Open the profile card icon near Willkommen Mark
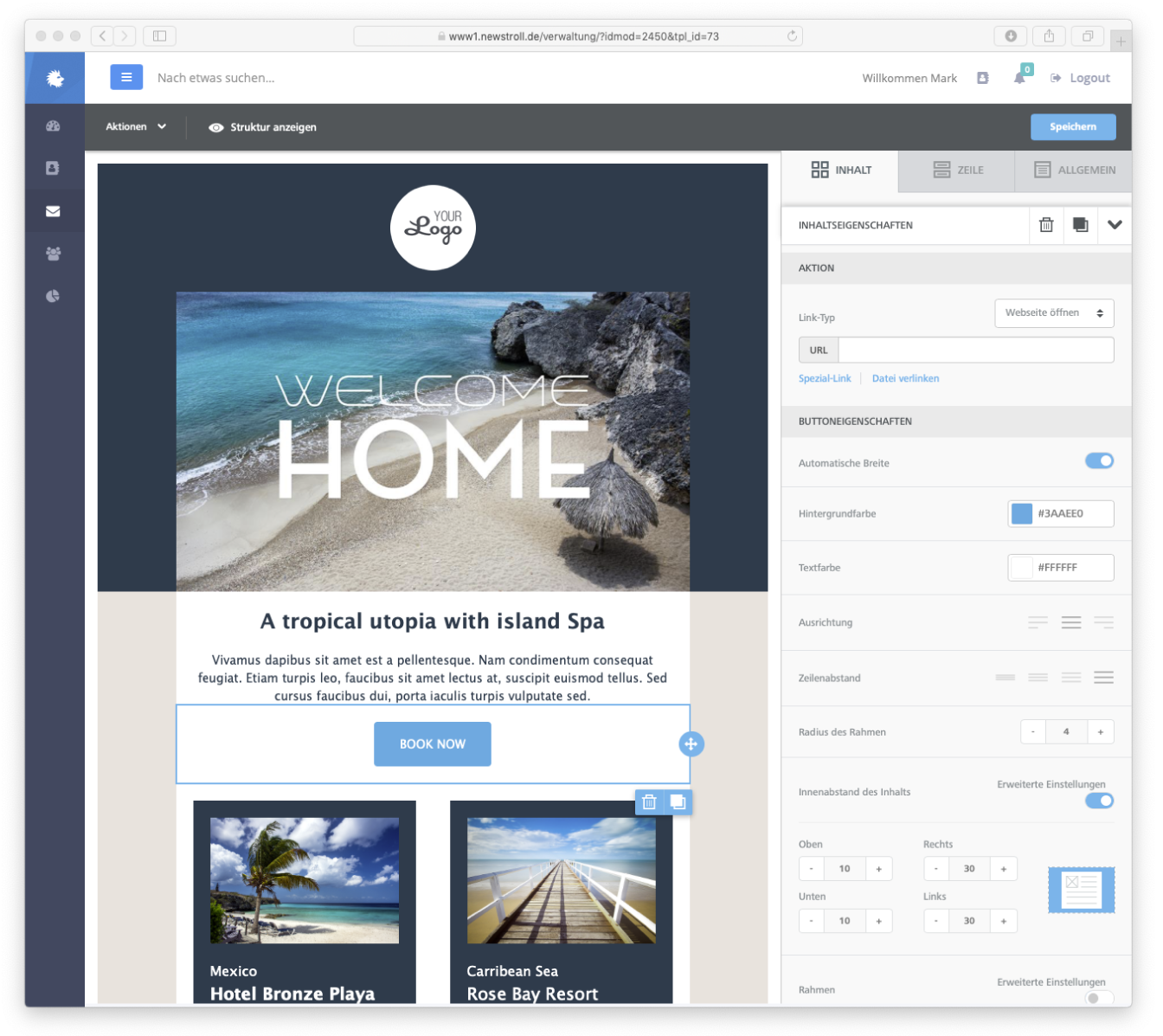This screenshot has height=1036, width=1163. click(x=983, y=78)
